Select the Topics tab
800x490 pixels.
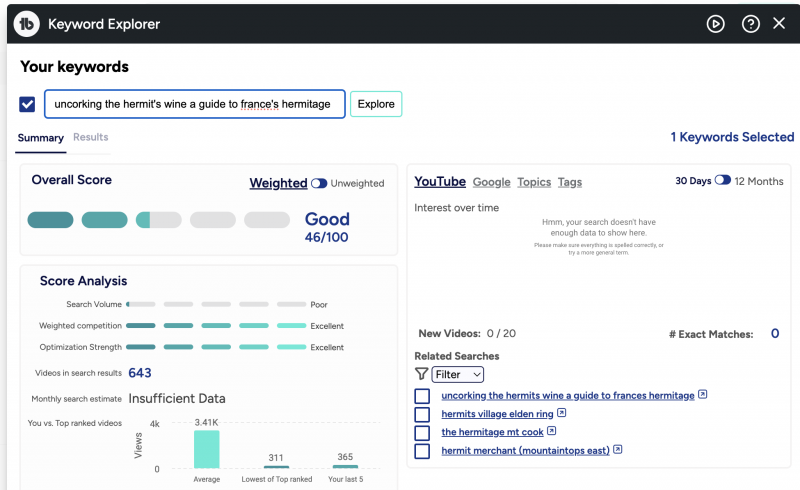(534, 182)
